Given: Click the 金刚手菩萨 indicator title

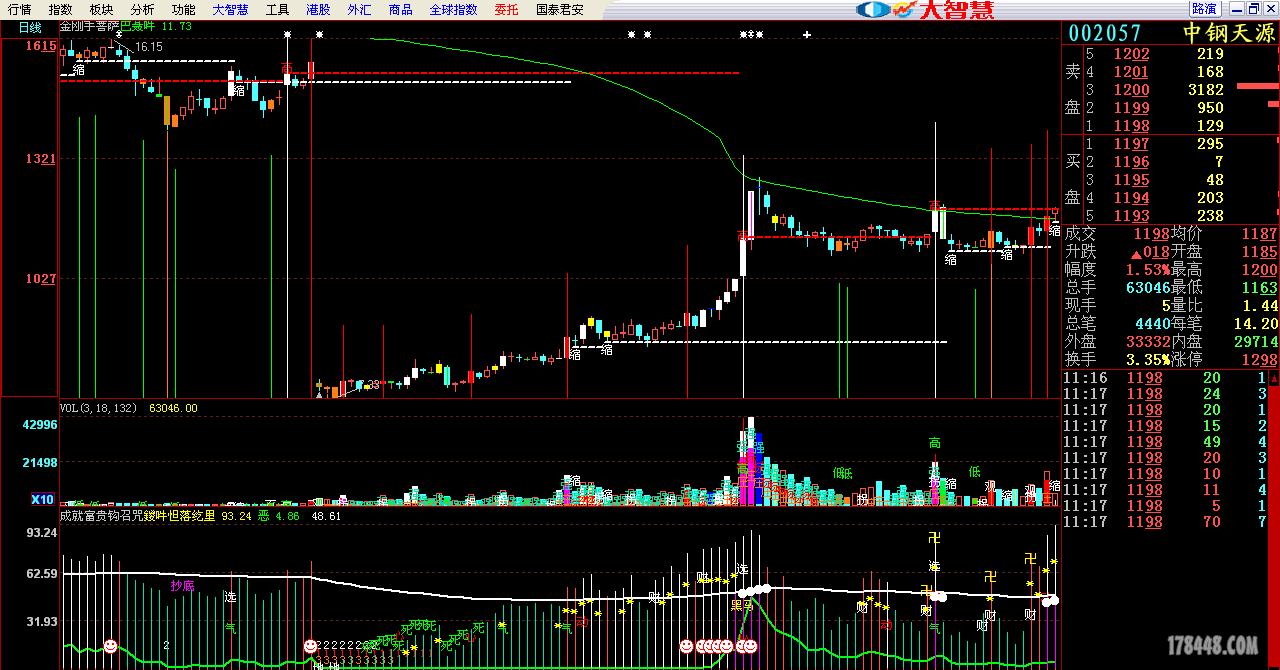Looking at the screenshot, I should [90, 27].
